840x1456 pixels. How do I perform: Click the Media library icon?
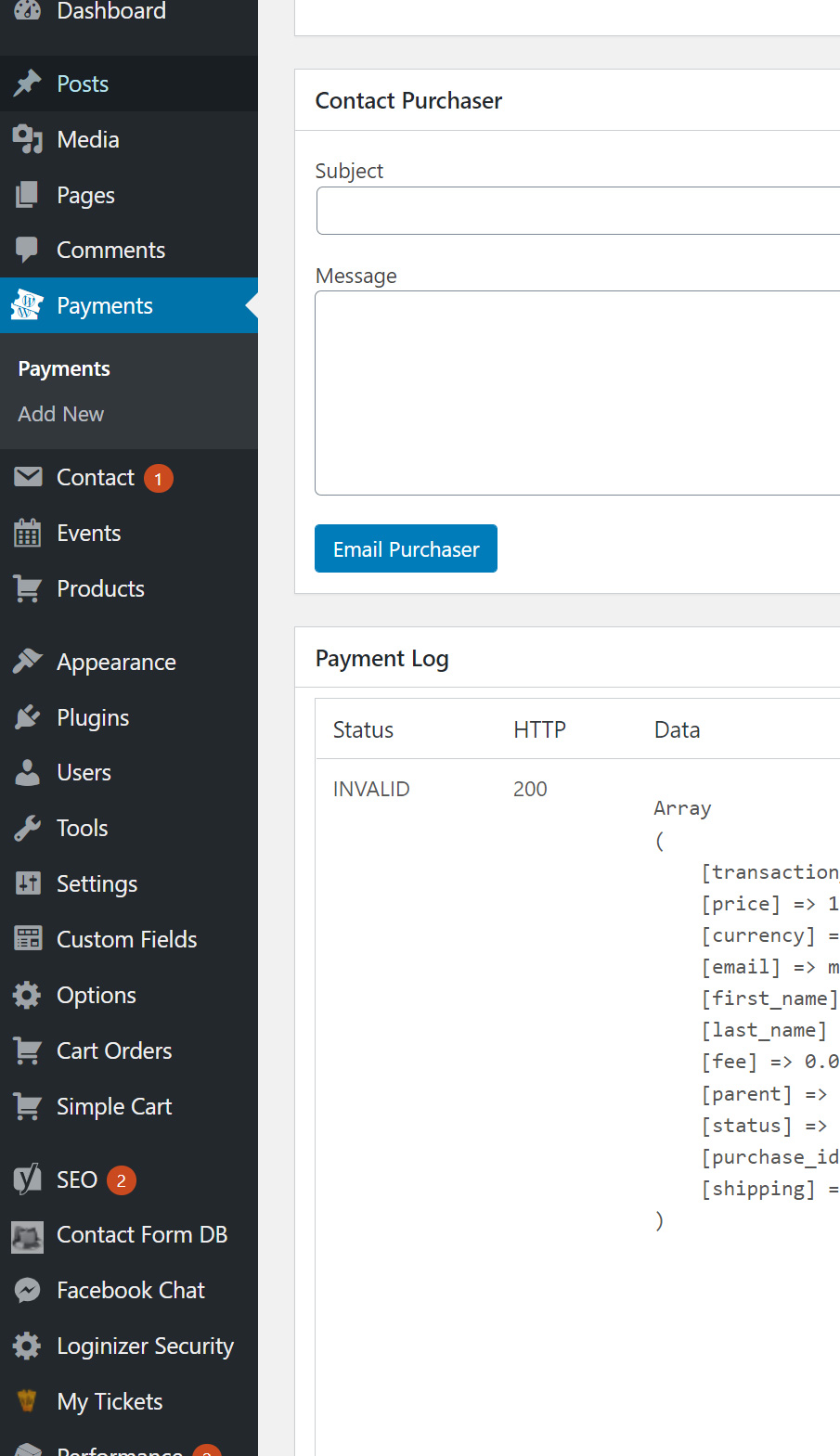[x=27, y=139]
